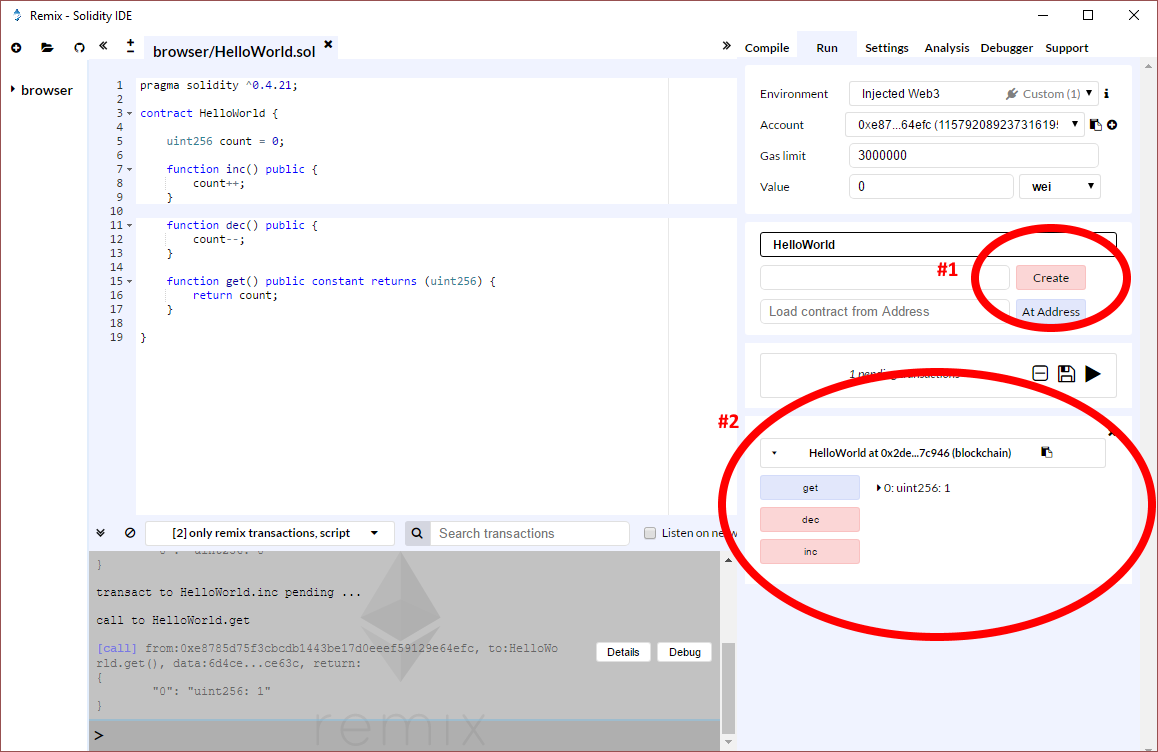
Task: Fold function dec at line 11
Action: pos(130,225)
